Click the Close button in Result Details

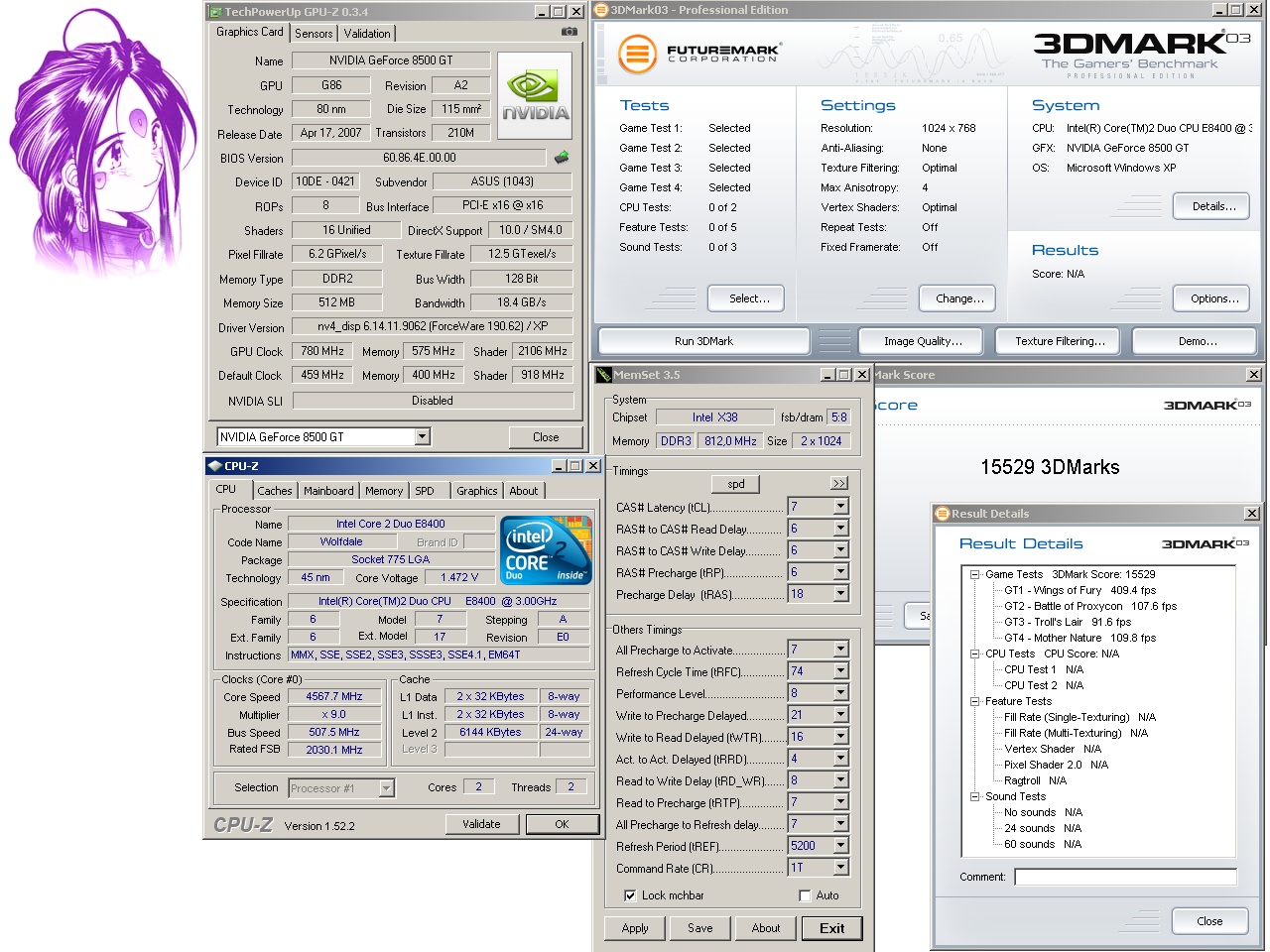[1209, 921]
